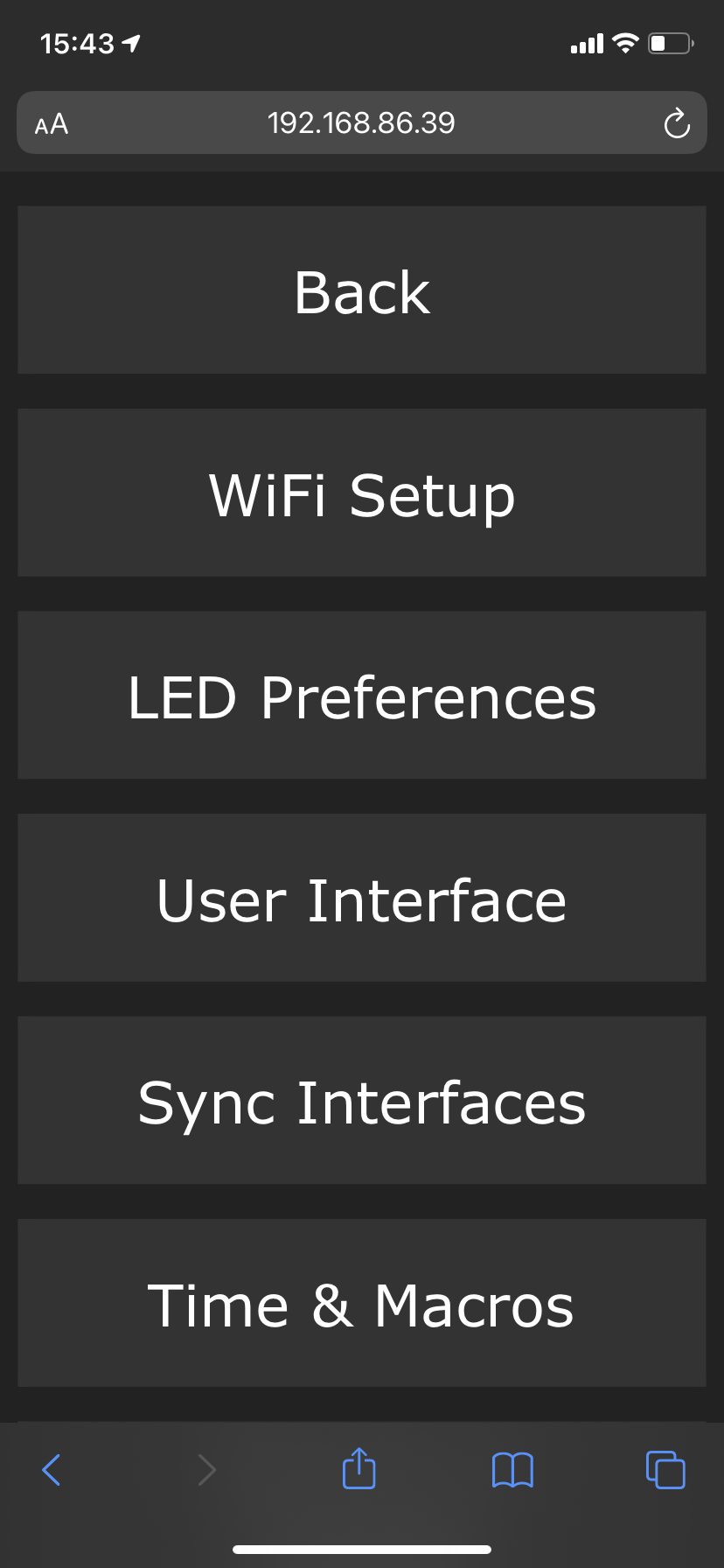The height and width of the screenshot is (1568, 724).
Task: Tap the cellular signal bars
Action: (x=587, y=44)
